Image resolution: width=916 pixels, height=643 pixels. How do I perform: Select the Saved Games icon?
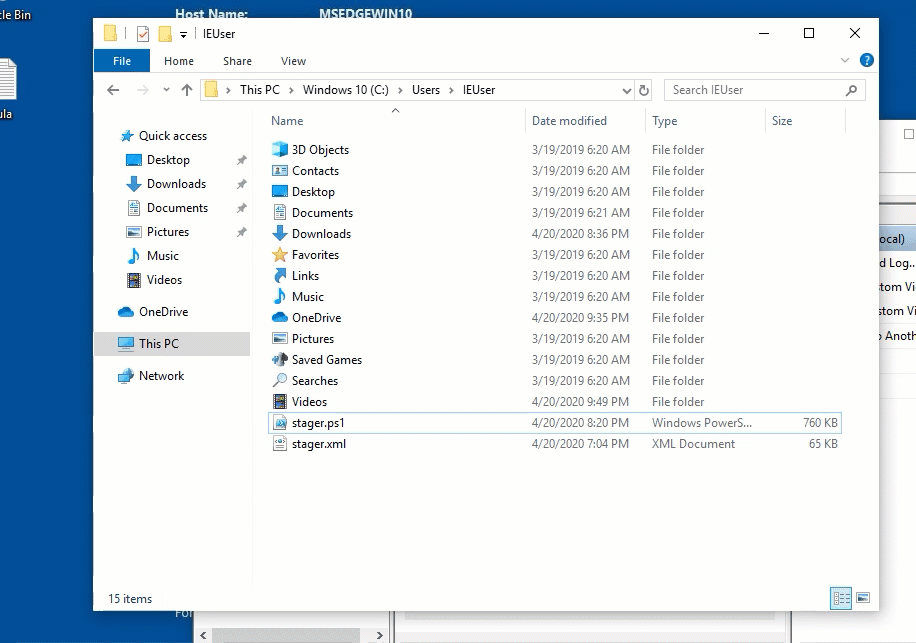point(280,360)
